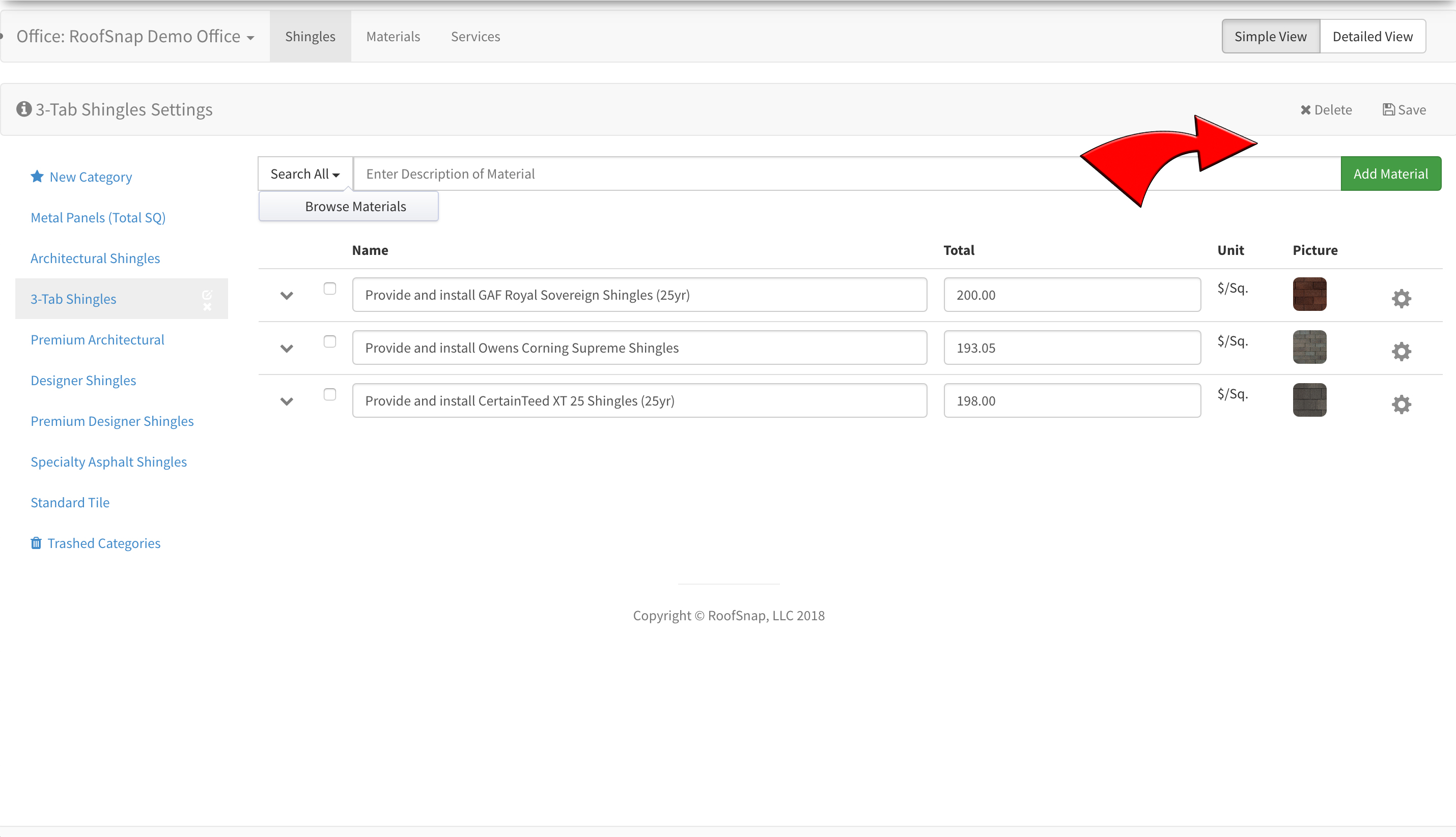Viewport: 1456px width, 837px height.
Task: Create a New Category
Action: [x=81, y=177]
